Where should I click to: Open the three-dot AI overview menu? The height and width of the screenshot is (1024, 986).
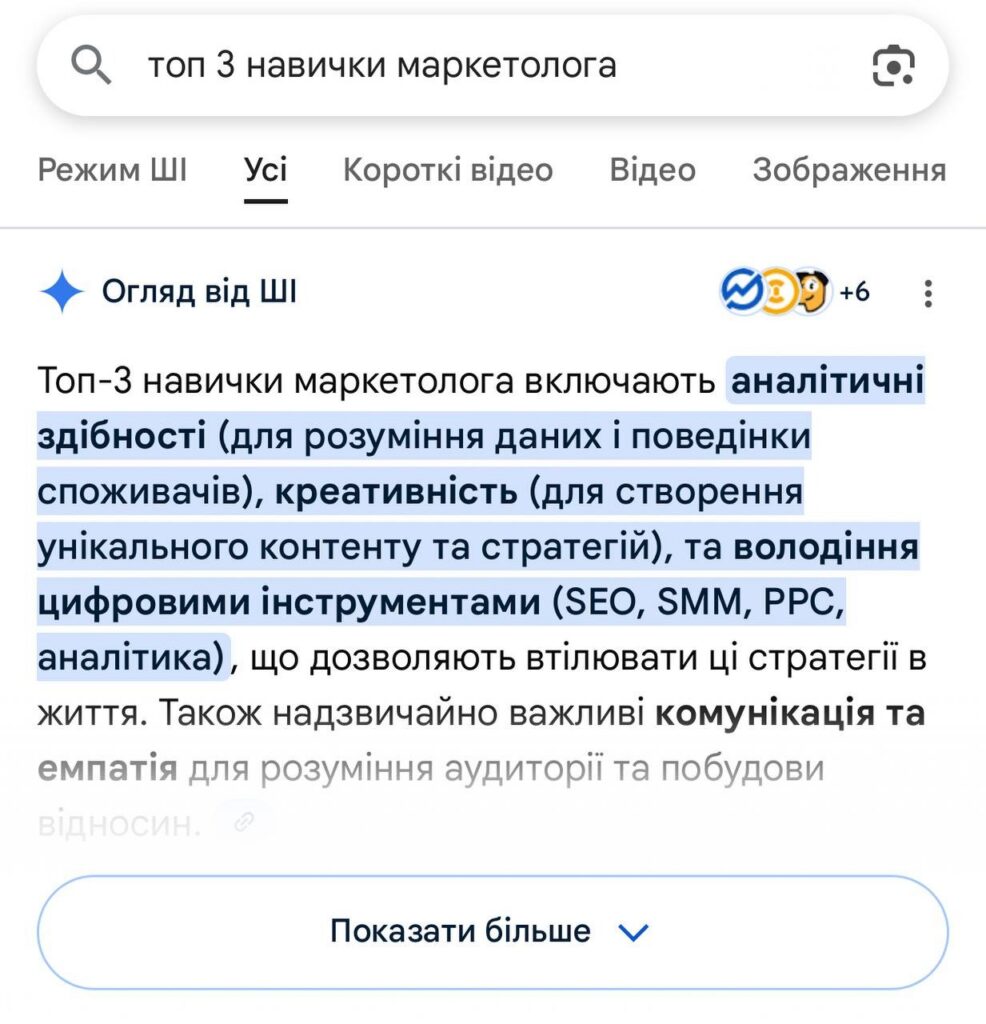(928, 293)
